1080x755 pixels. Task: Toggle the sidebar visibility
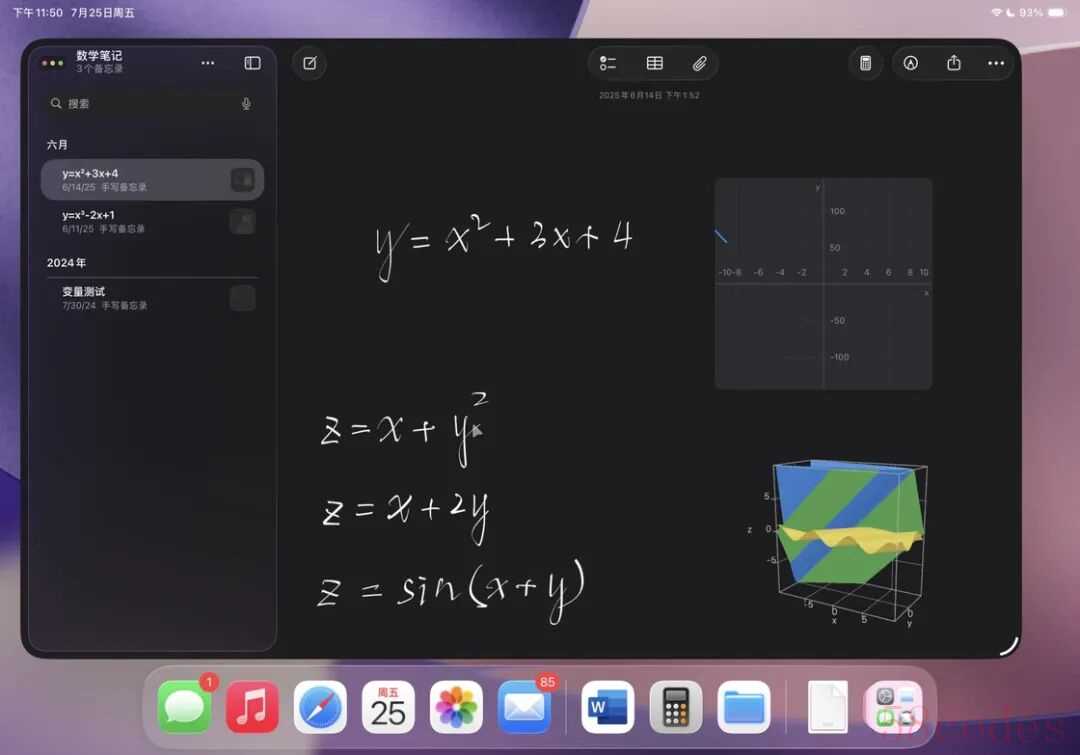point(252,63)
